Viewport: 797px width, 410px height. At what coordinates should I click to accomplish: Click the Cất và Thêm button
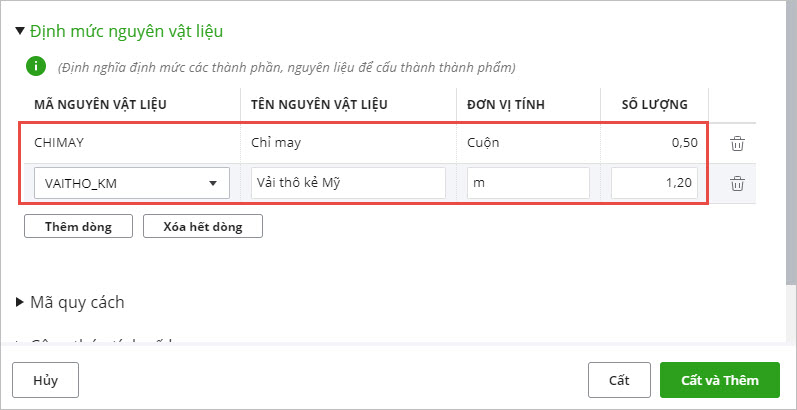(720, 380)
